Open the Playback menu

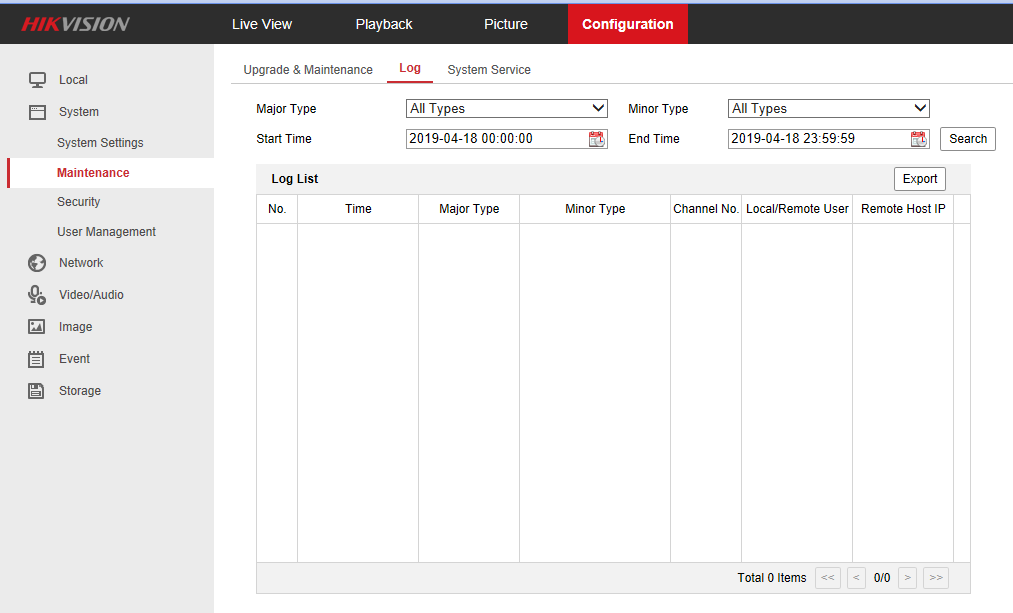point(384,24)
